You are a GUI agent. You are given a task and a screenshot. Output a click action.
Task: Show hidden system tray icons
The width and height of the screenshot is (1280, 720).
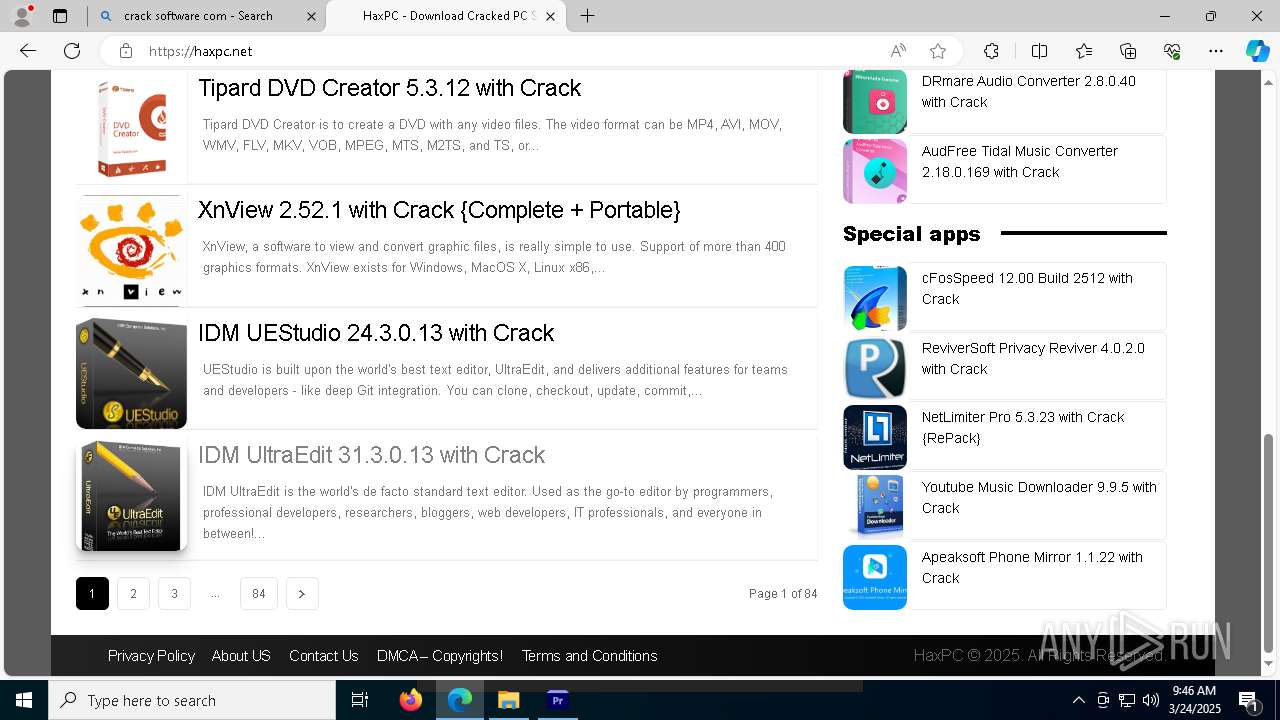click(1078, 700)
